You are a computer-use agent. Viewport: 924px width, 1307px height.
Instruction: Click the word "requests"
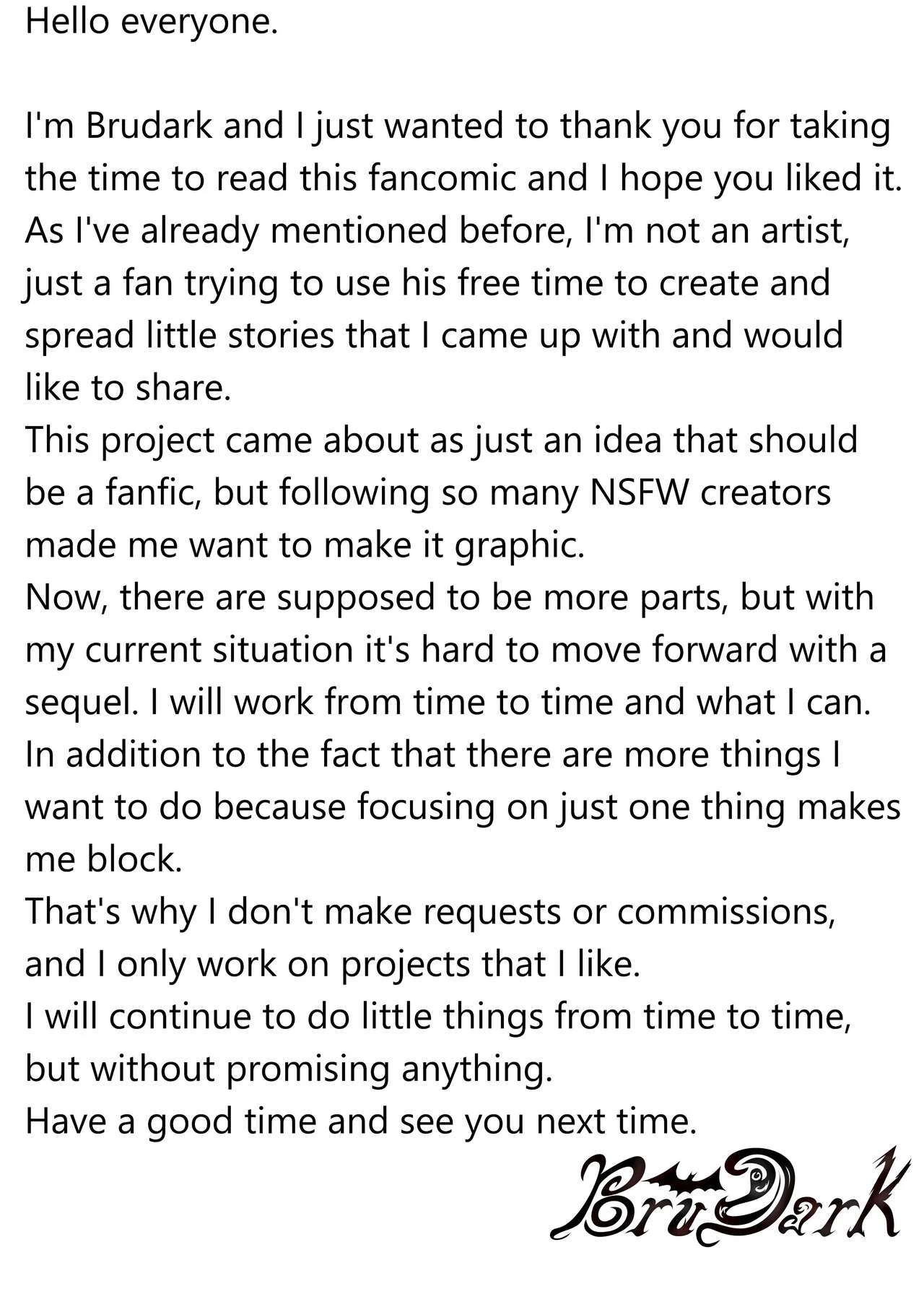click(x=492, y=912)
